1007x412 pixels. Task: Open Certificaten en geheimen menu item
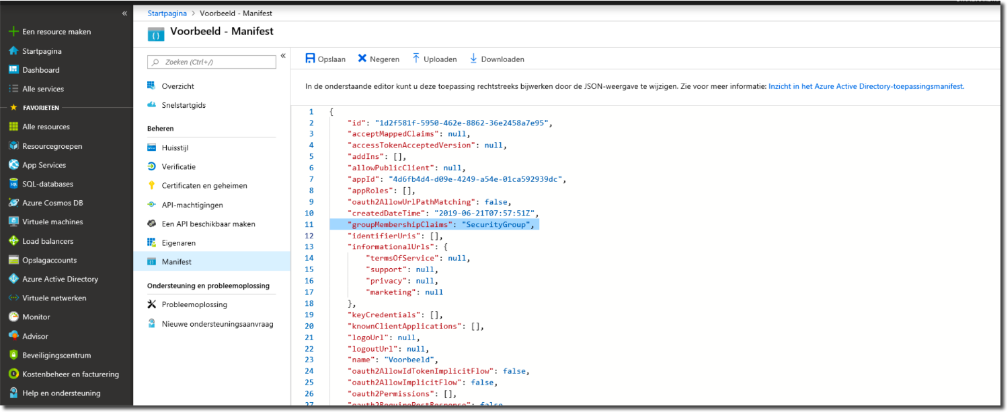[x=204, y=185]
